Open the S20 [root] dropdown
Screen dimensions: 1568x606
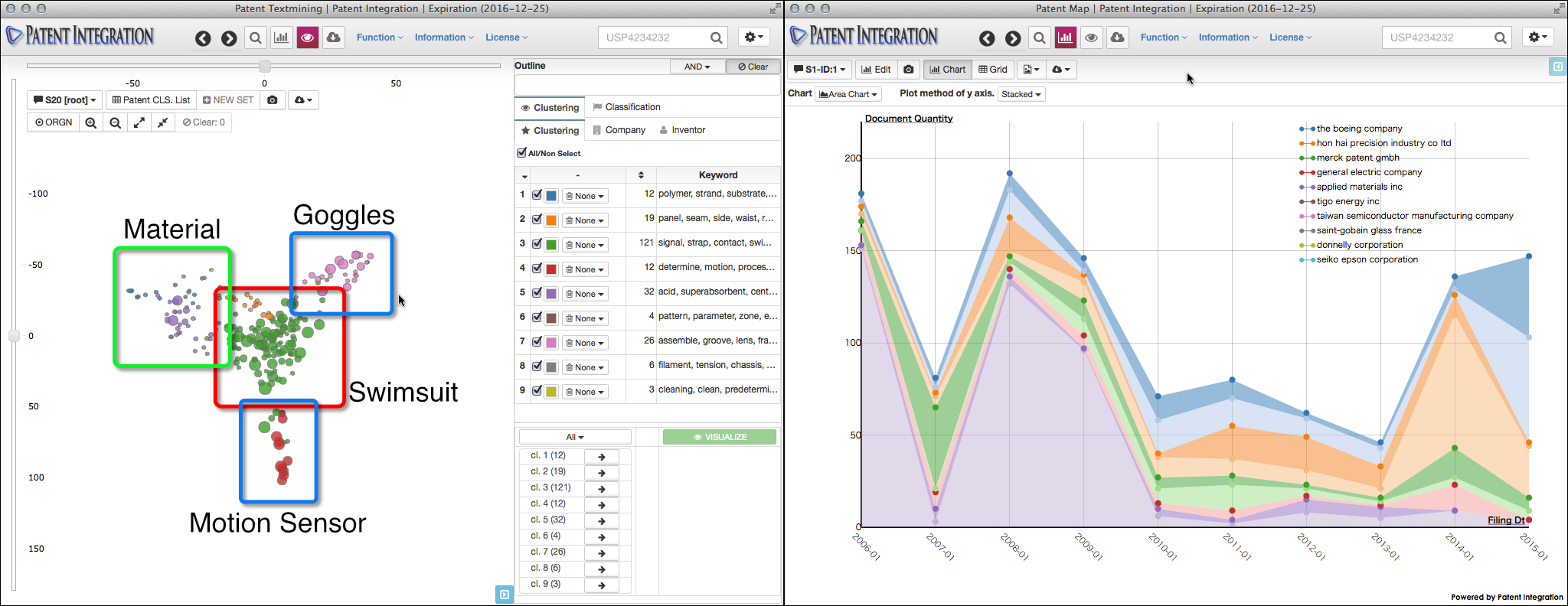pos(65,100)
